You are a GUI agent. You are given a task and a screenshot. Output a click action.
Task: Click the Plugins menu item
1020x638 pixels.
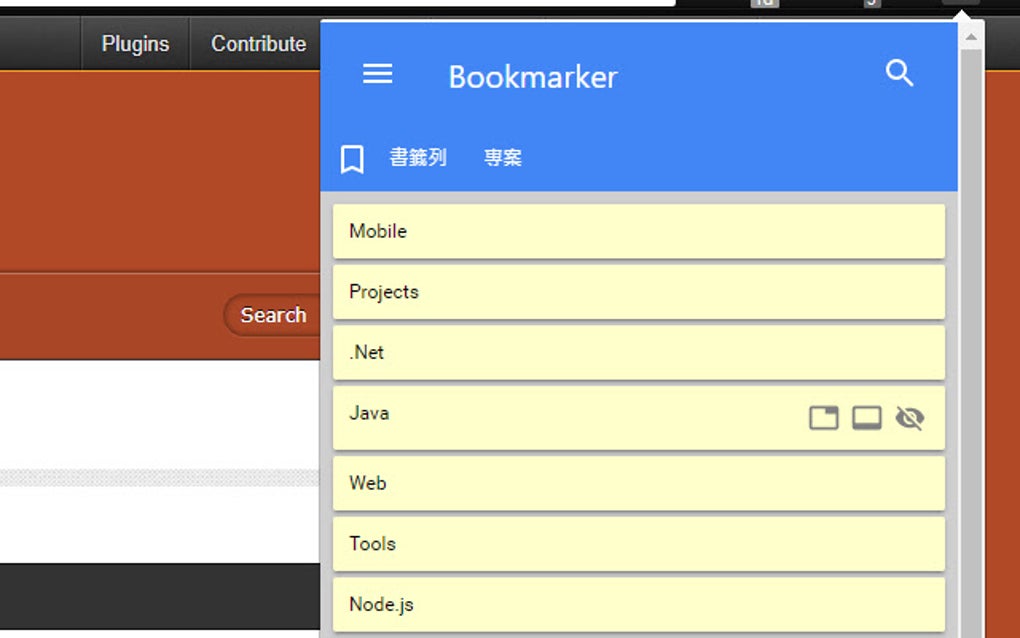coord(133,43)
